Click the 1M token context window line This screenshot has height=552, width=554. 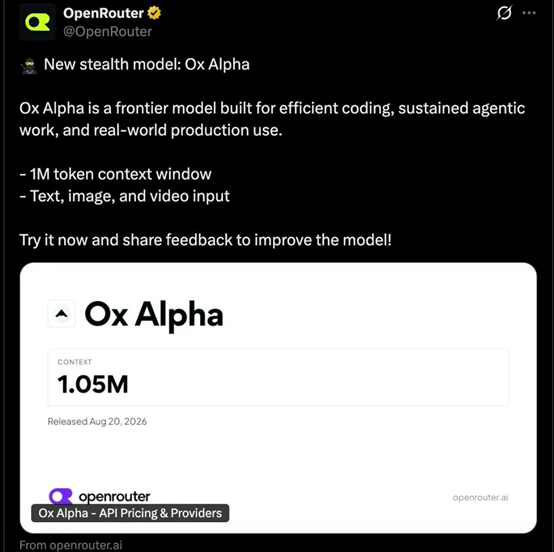115,174
